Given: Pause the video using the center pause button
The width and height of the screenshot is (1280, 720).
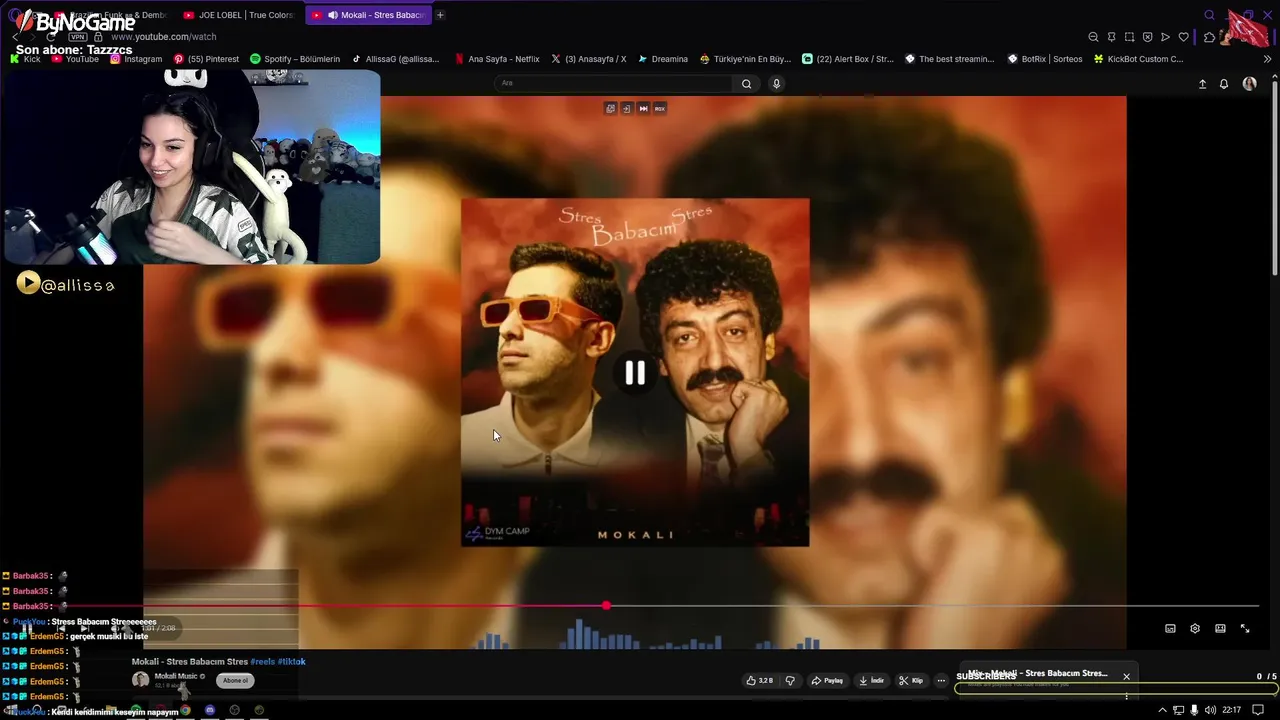Looking at the screenshot, I should tap(635, 373).
